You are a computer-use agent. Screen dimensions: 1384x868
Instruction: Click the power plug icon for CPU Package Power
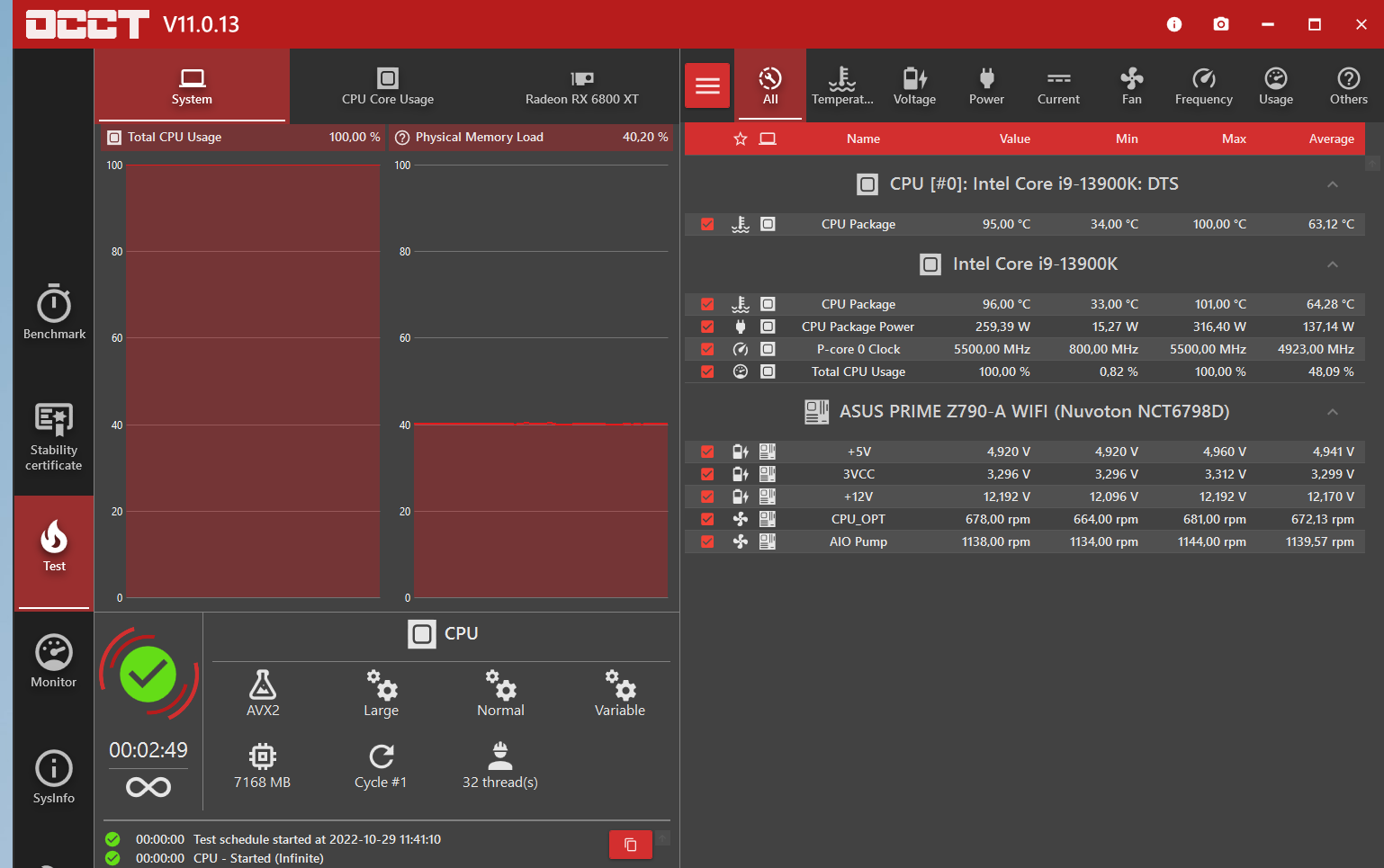(x=741, y=327)
